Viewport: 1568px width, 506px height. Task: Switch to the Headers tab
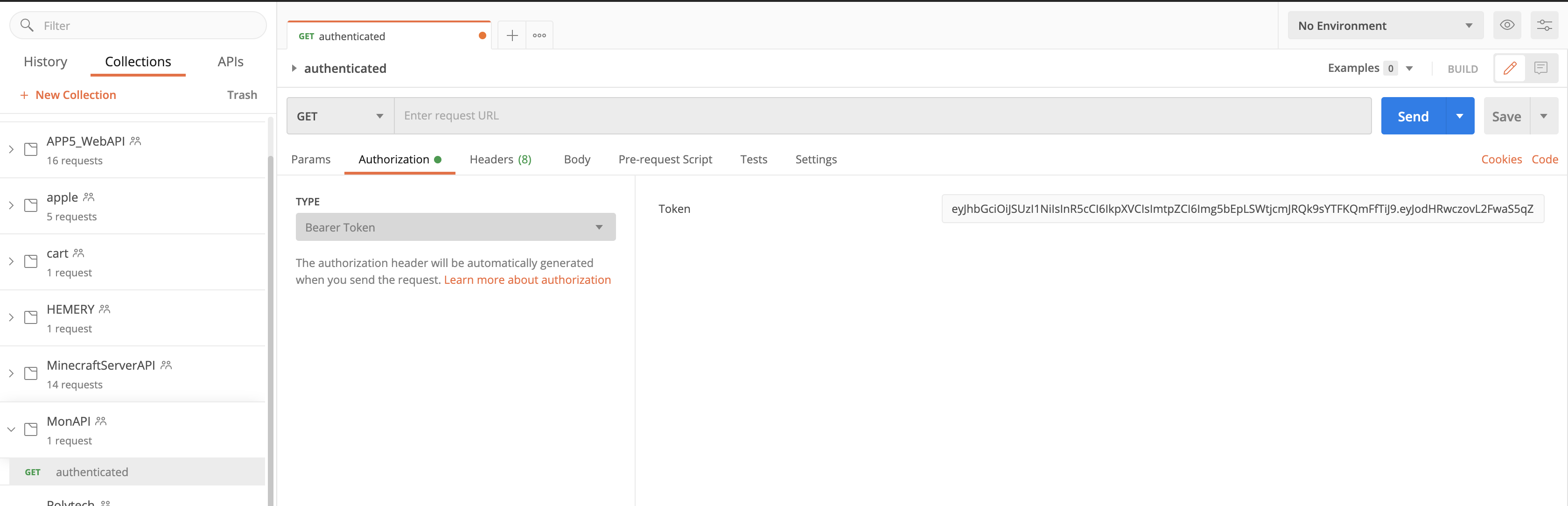[x=500, y=160]
